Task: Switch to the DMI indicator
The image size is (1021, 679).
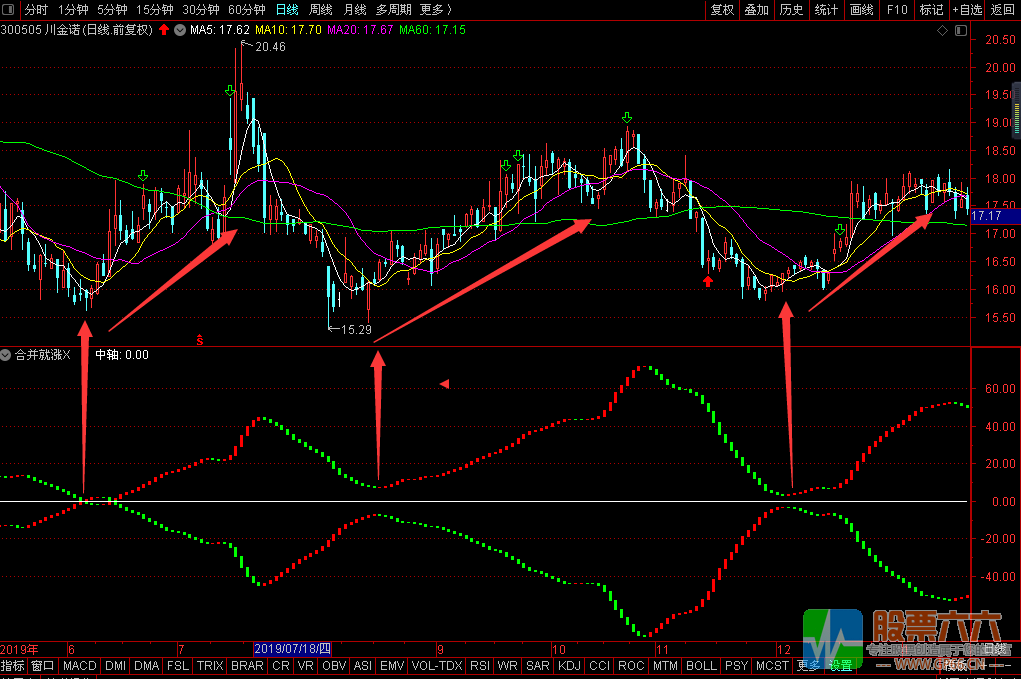Action: 115,665
